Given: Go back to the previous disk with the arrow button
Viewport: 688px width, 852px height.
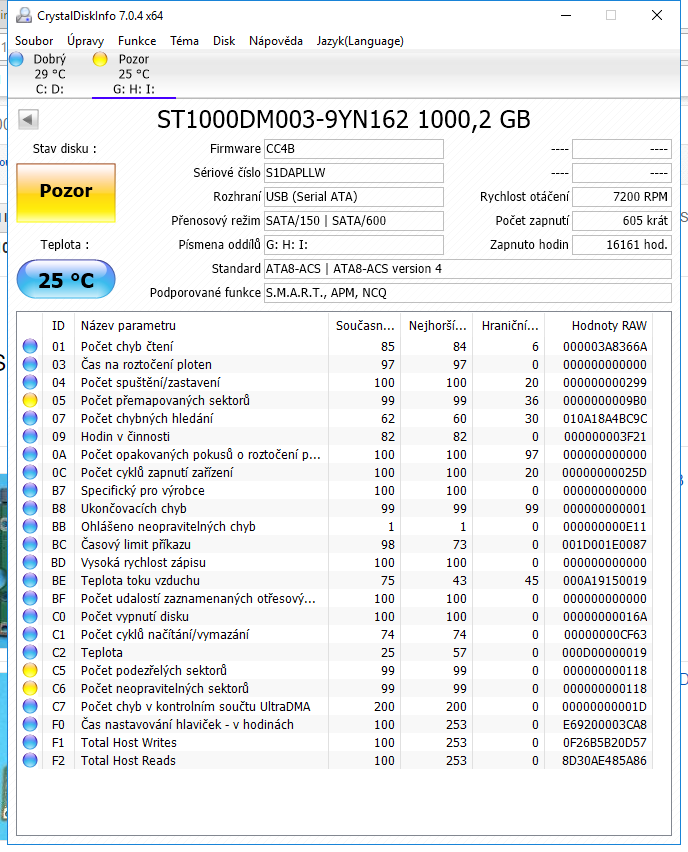Looking at the screenshot, I should click(x=28, y=119).
